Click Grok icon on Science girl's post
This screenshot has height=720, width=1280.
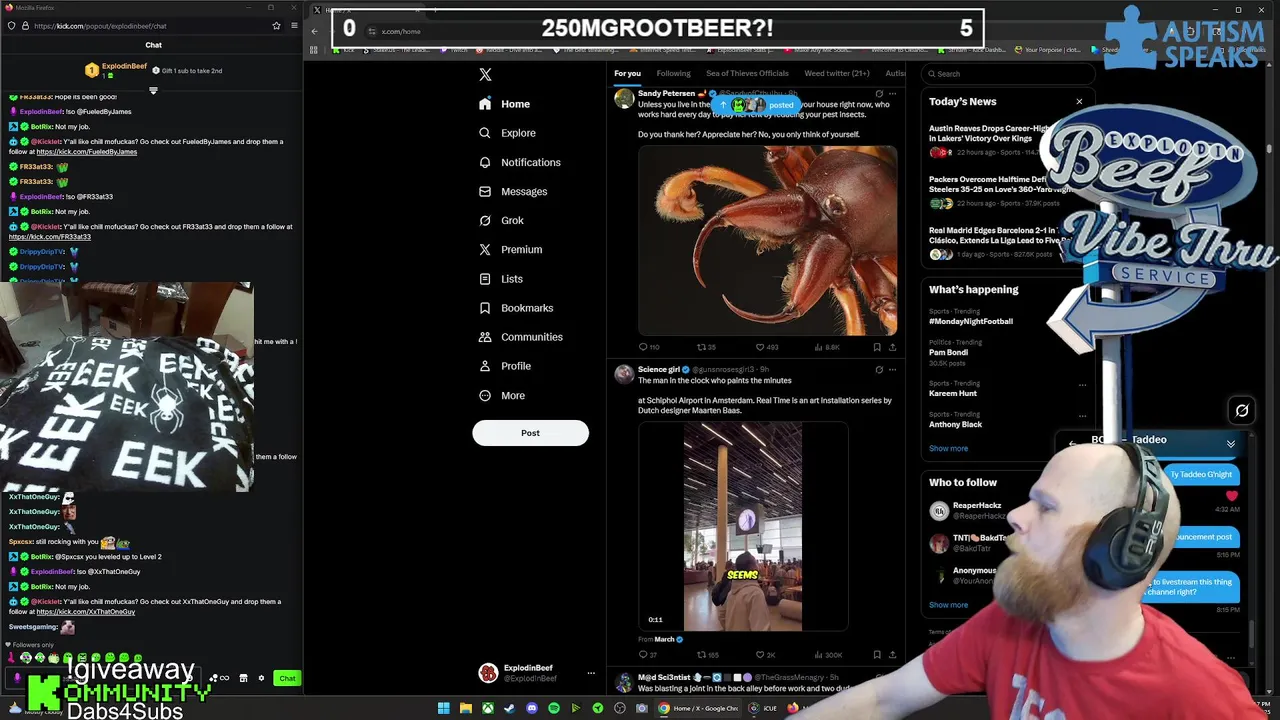click(879, 370)
